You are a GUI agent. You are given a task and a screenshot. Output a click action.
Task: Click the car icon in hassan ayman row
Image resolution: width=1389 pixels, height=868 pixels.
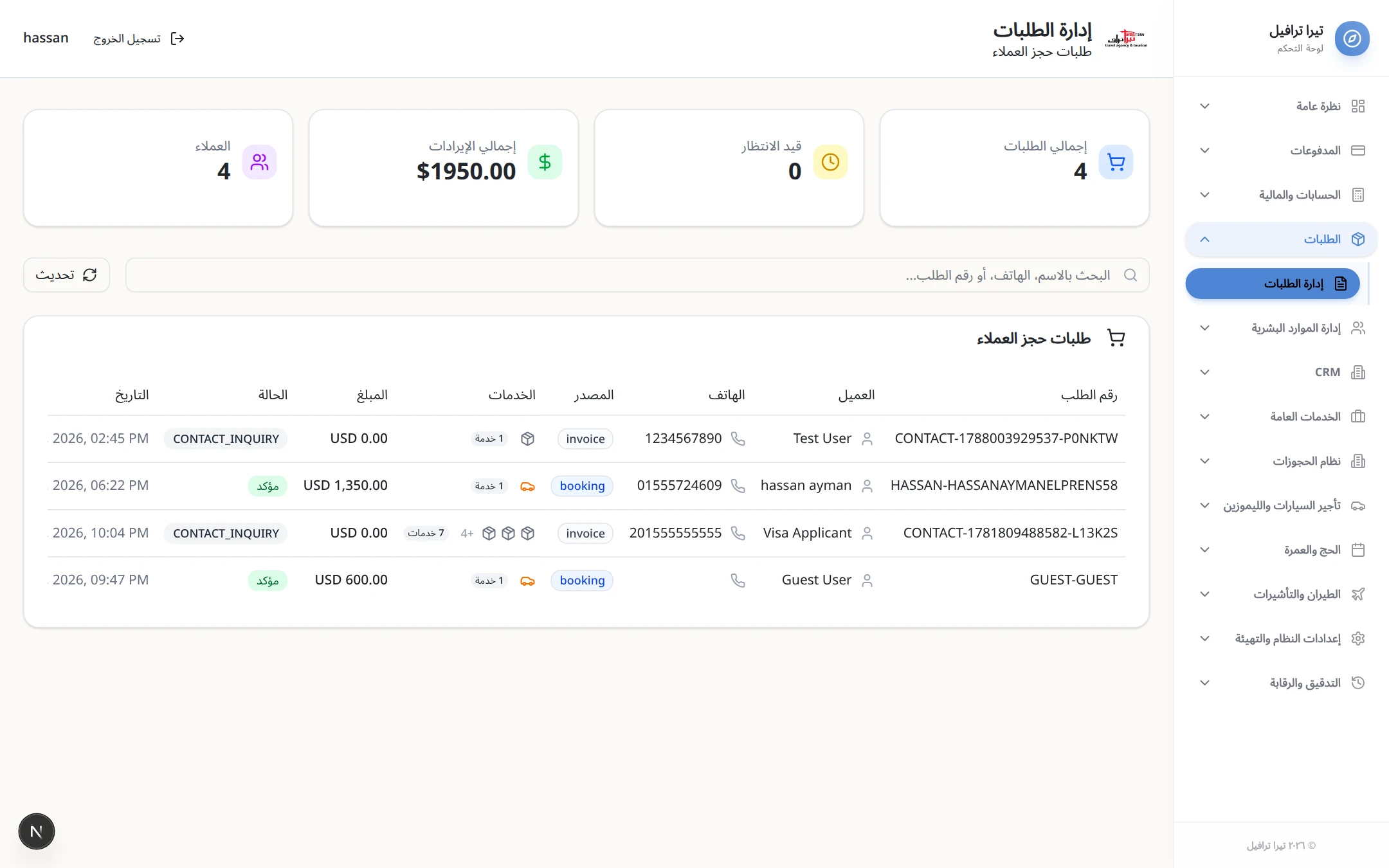(x=527, y=486)
